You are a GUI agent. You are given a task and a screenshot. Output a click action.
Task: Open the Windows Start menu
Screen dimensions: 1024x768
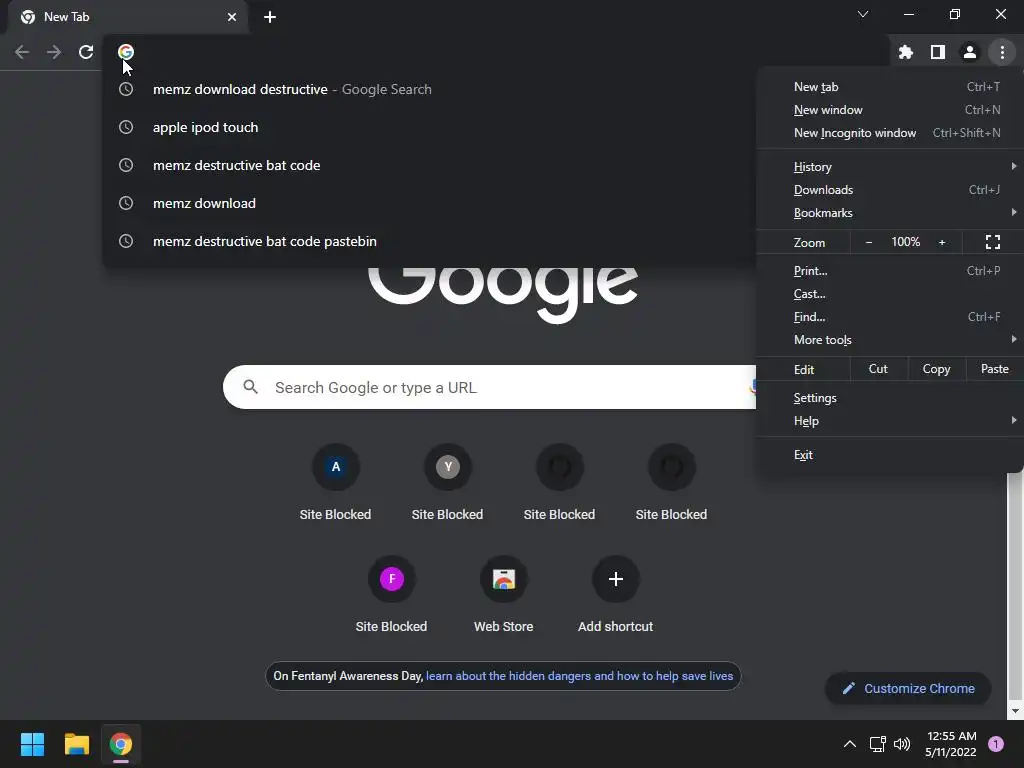coord(32,744)
